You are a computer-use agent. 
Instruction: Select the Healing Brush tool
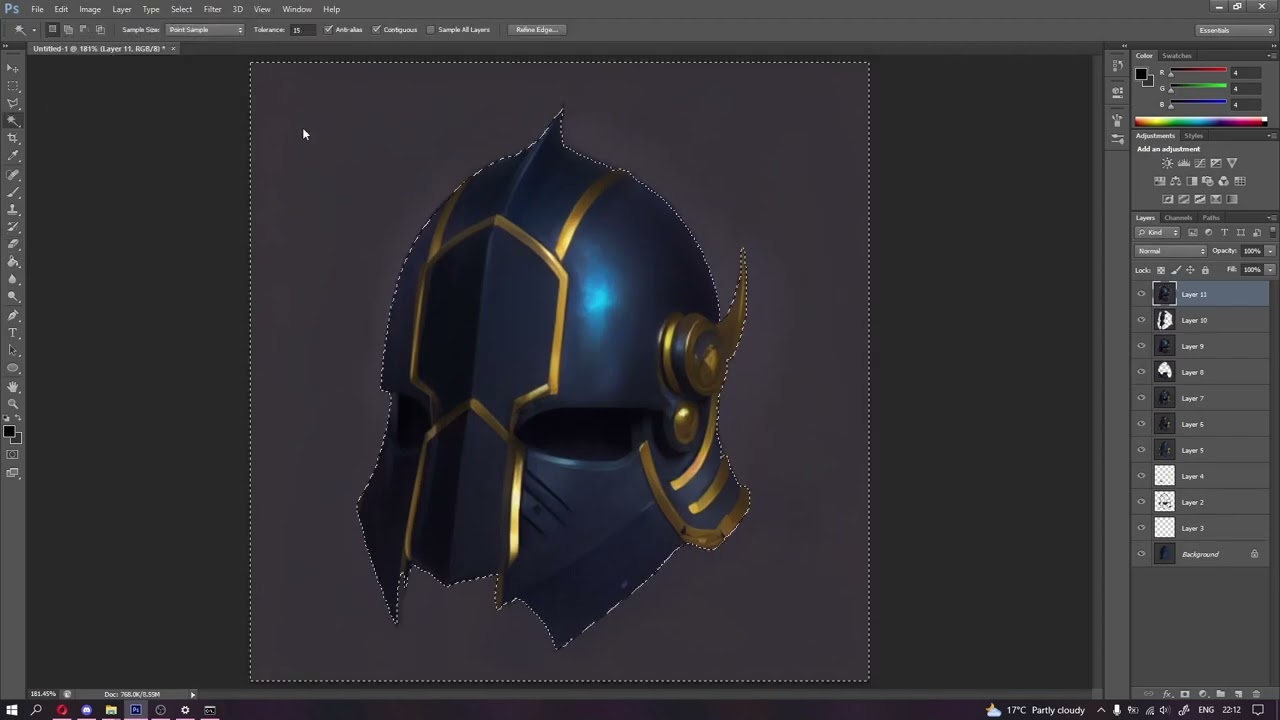click(13, 175)
